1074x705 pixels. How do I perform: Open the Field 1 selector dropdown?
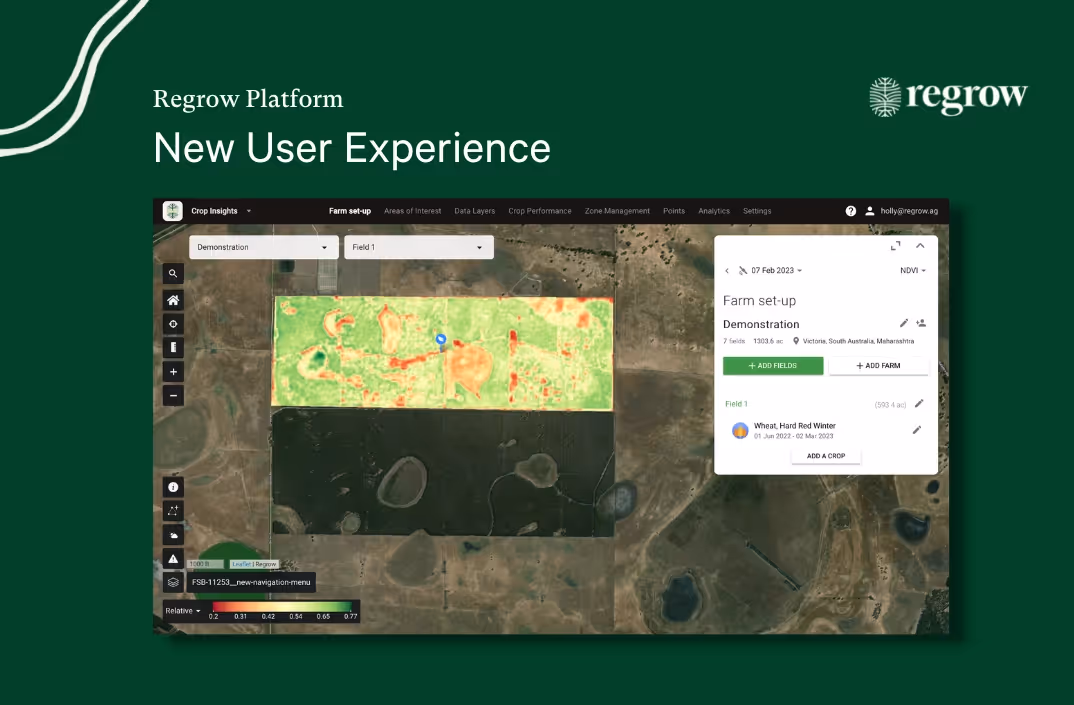[419, 247]
